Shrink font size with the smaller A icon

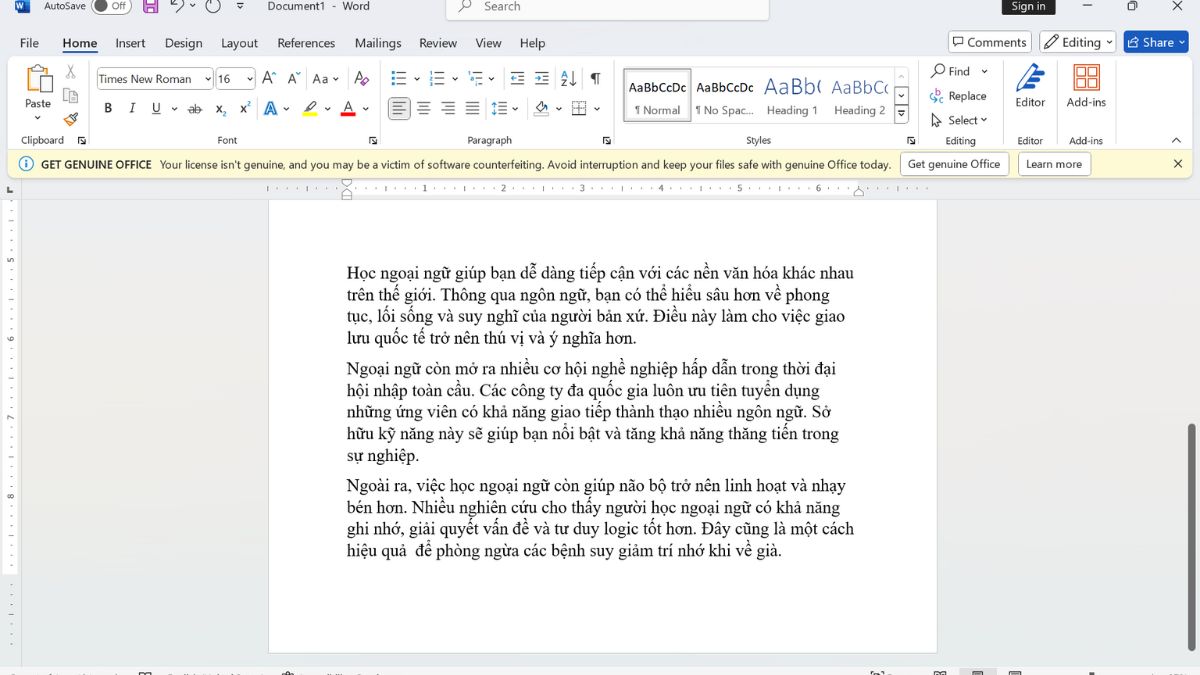tap(294, 78)
